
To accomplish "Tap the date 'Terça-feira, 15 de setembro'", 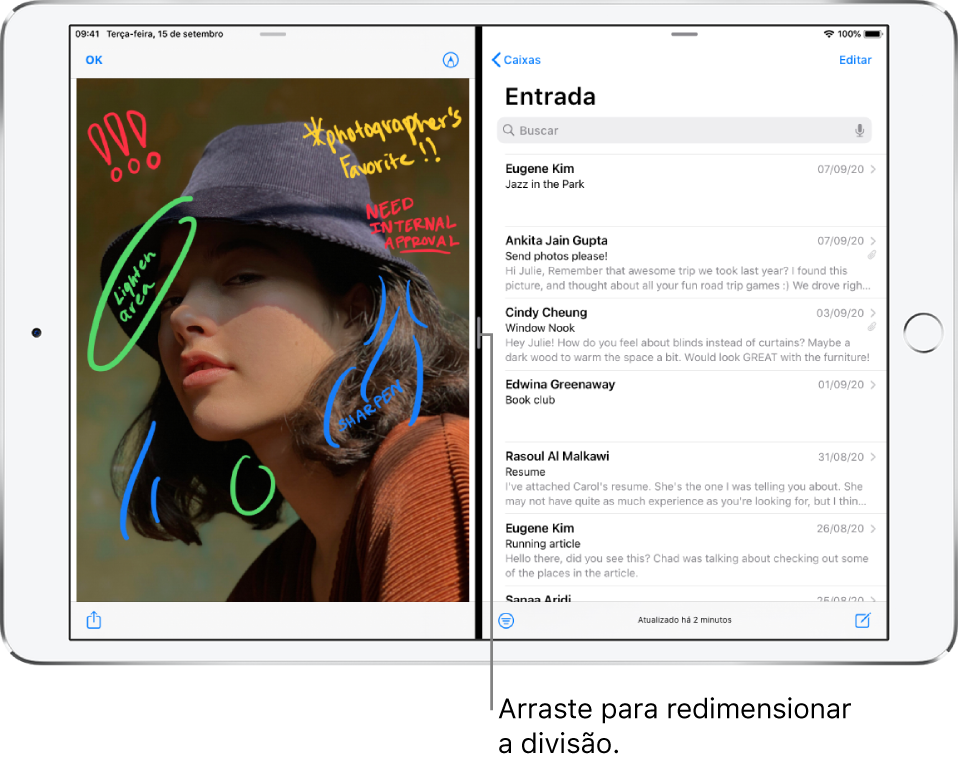I will [x=165, y=34].
